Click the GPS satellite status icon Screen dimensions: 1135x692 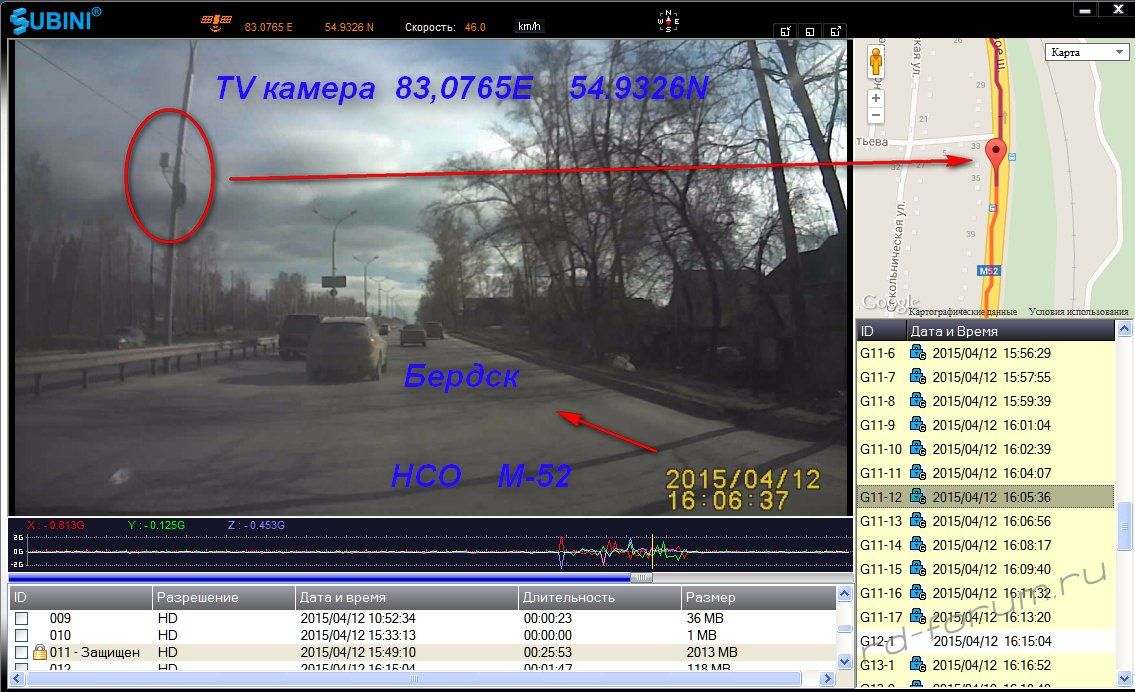click(x=213, y=21)
